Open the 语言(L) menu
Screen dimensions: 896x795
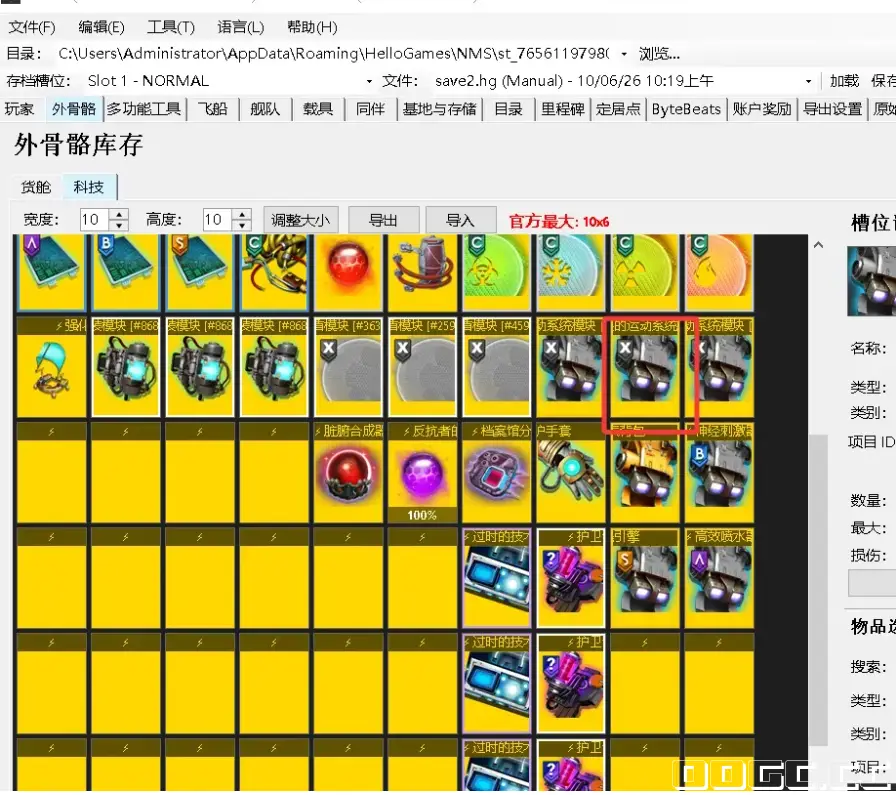pos(241,27)
